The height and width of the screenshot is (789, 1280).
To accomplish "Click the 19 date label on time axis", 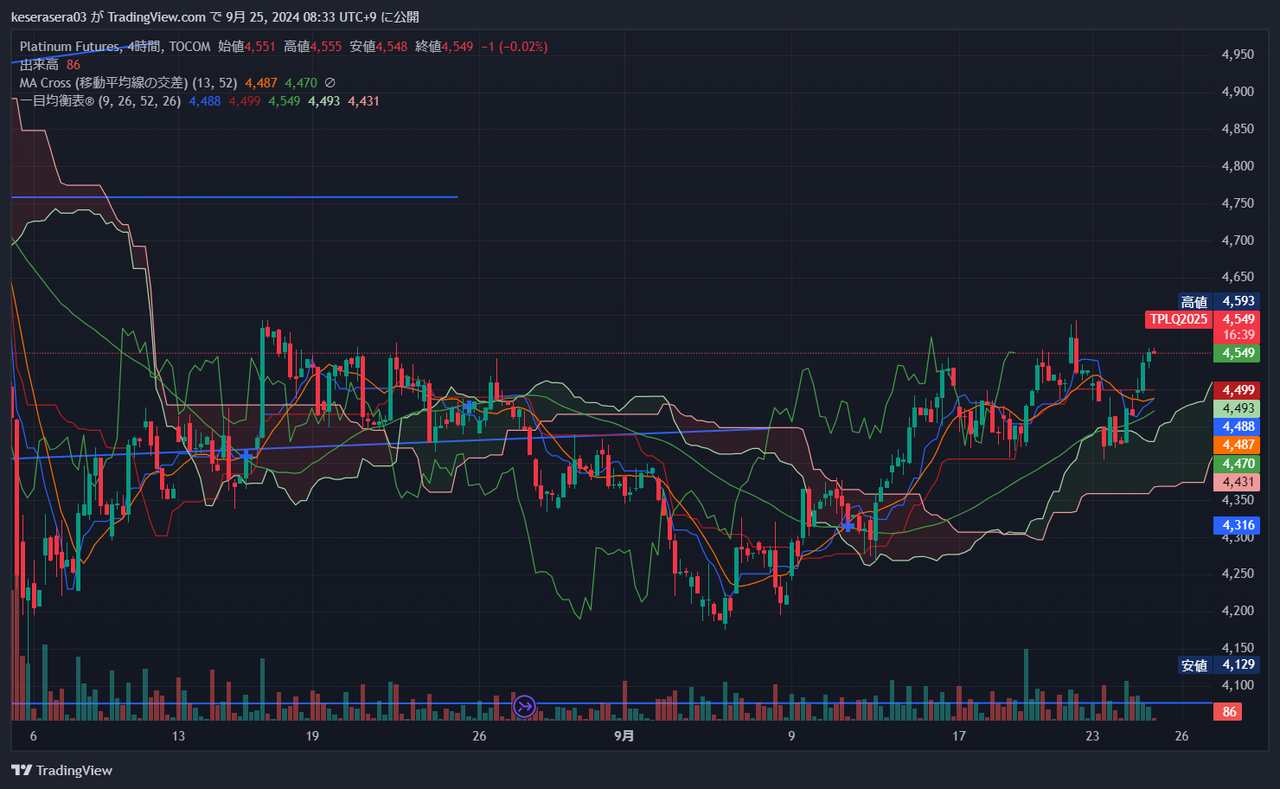I will tap(312, 737).
